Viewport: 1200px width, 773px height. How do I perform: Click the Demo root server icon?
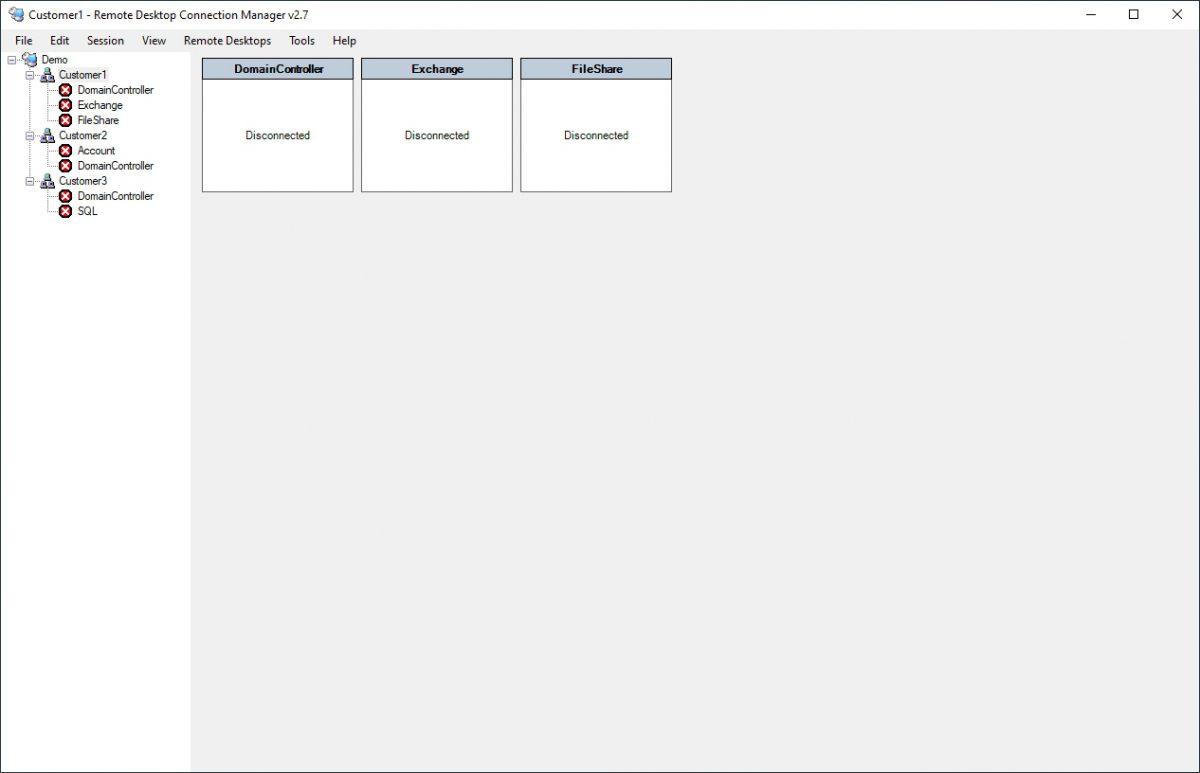click(x=30, y=59)
